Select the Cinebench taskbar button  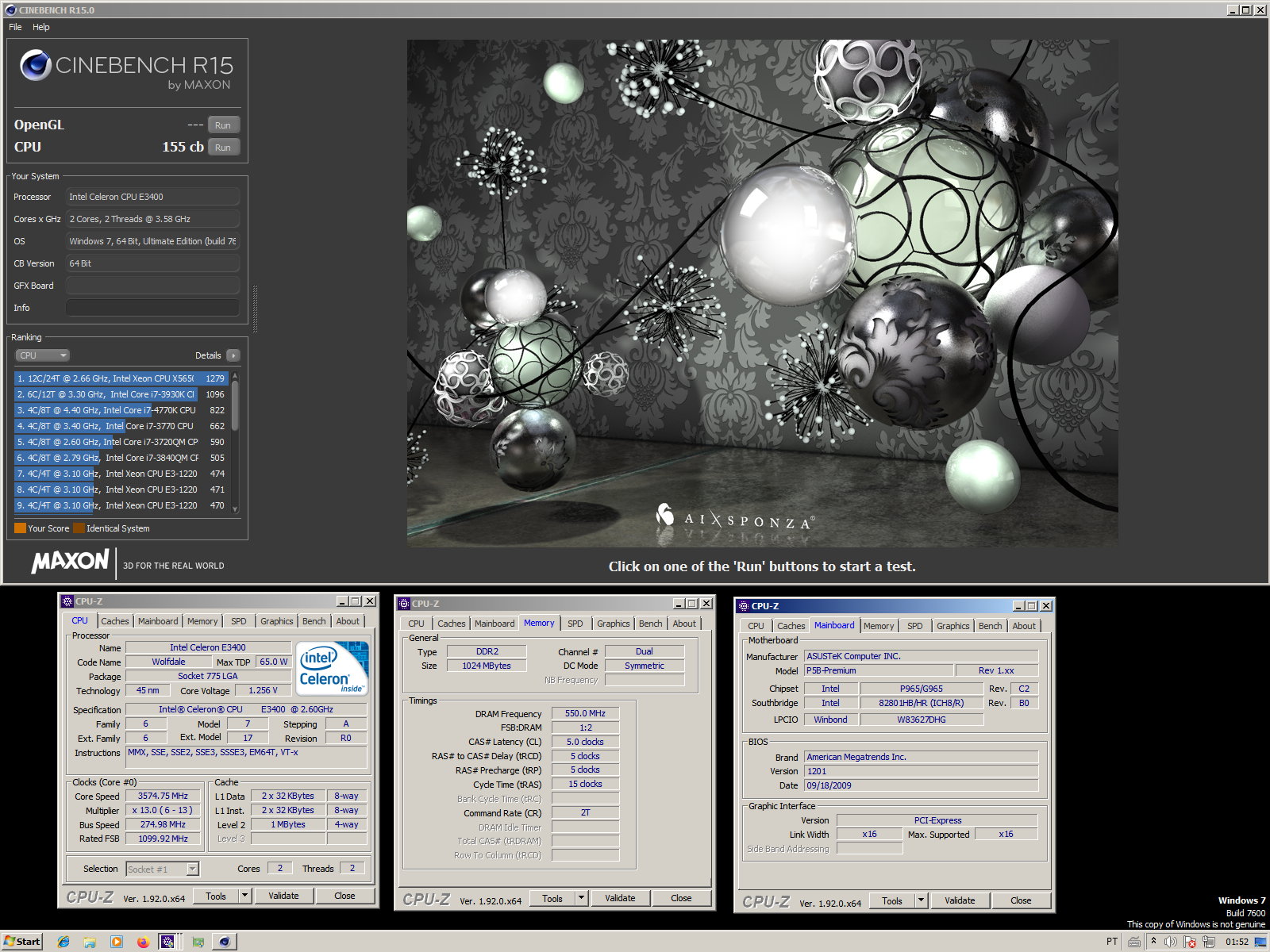click(x=225, y=942)
